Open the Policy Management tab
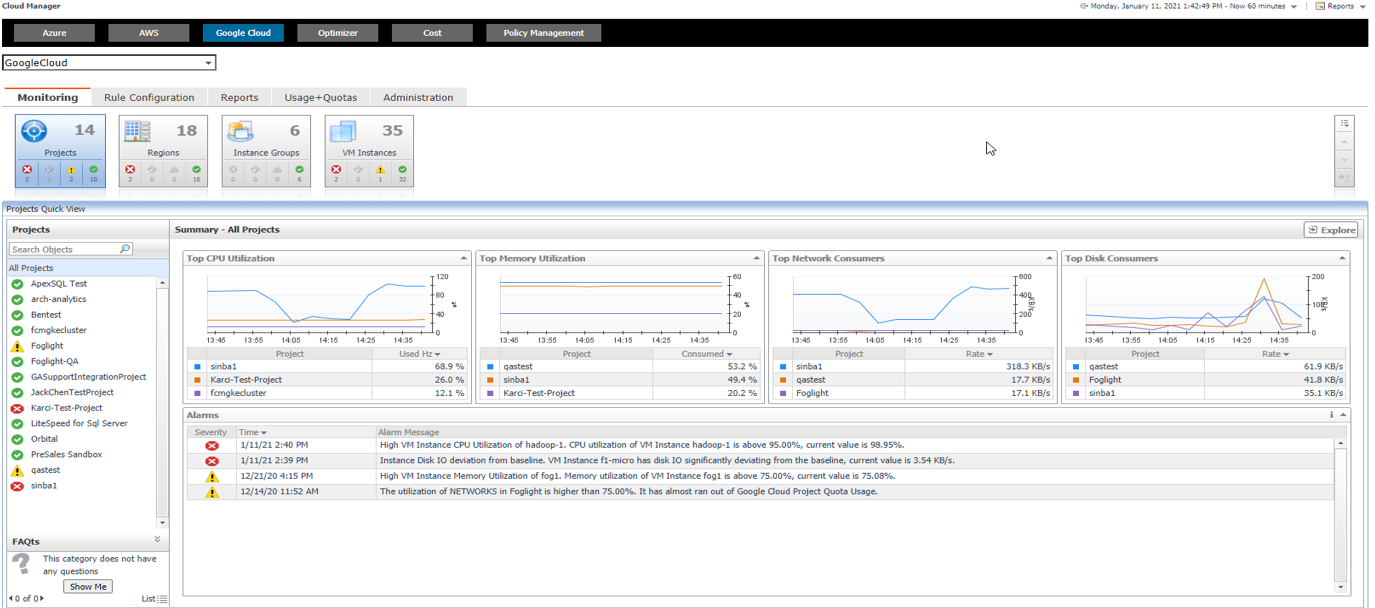Image resolution: width=1375 pixels, height=608 pixels. (544, 33)
